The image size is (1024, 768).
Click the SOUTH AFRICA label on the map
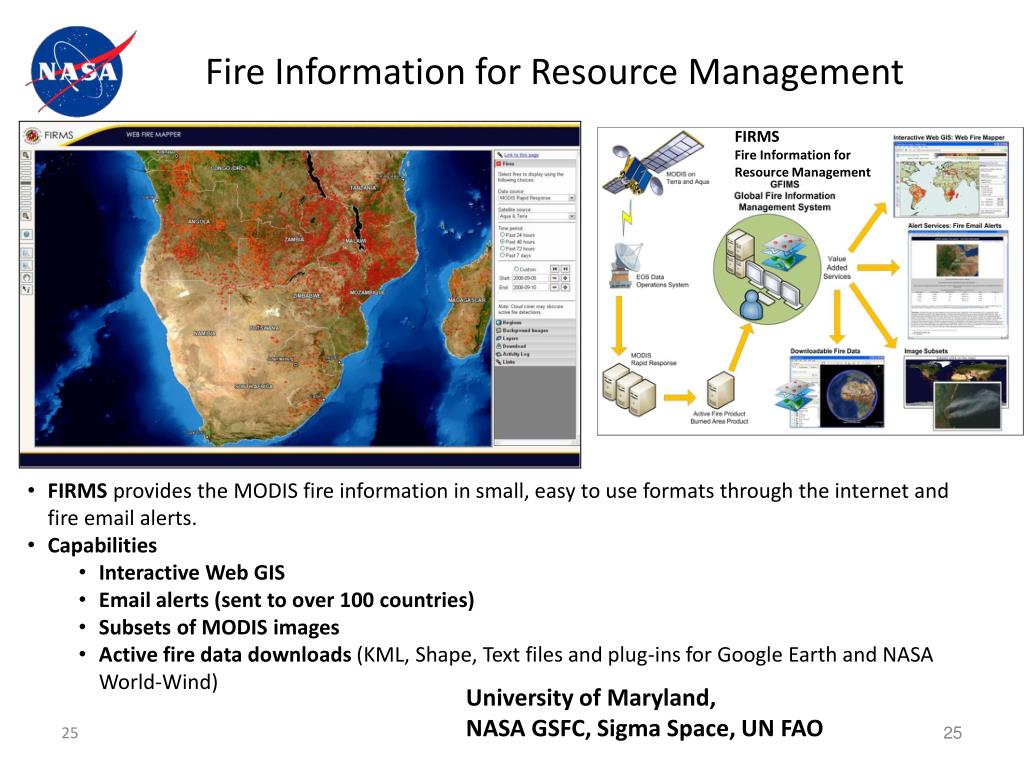253,387
